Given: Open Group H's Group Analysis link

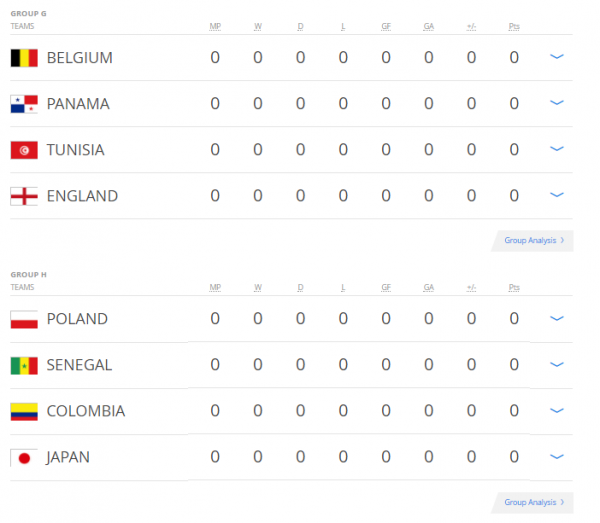Looking at the screenshot, I should coord(533,503).
